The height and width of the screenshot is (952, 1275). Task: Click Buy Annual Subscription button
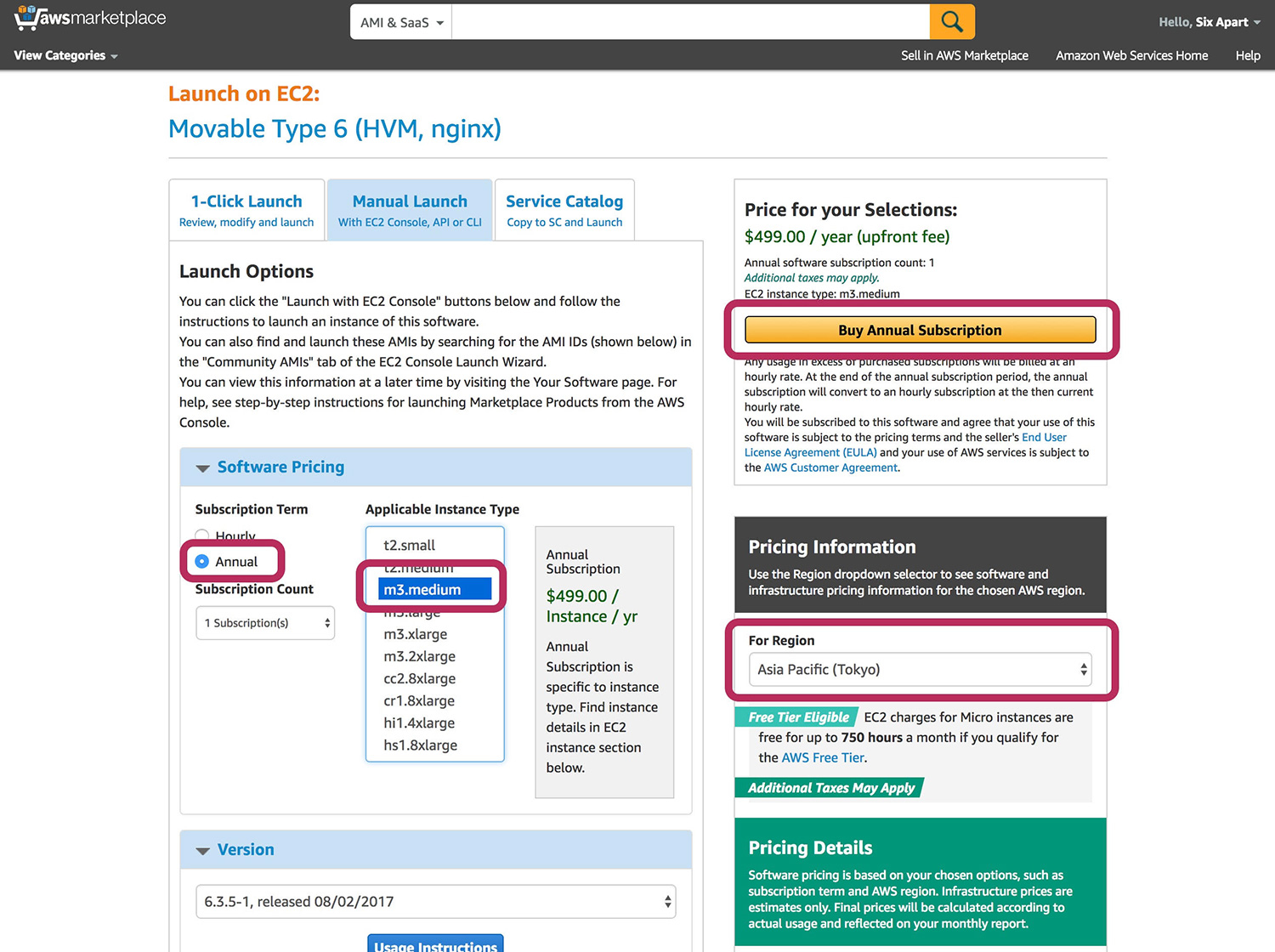click(x=920, y=330)
